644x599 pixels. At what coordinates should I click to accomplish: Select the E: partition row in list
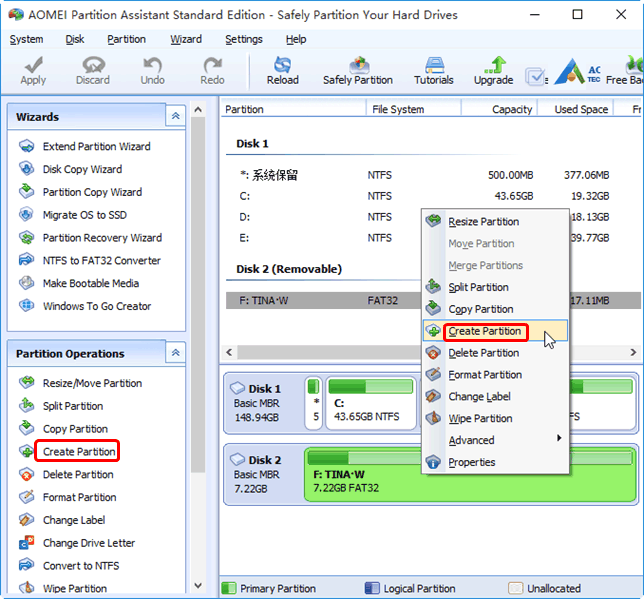click(324, 238)
